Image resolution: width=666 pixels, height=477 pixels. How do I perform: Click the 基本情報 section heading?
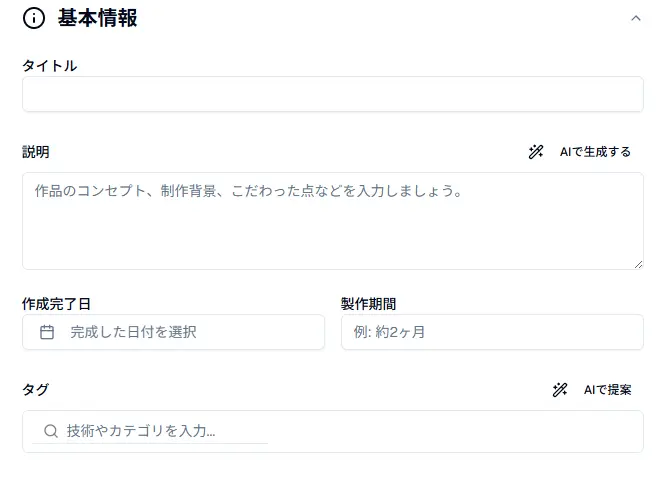click(x=97, y=18)
